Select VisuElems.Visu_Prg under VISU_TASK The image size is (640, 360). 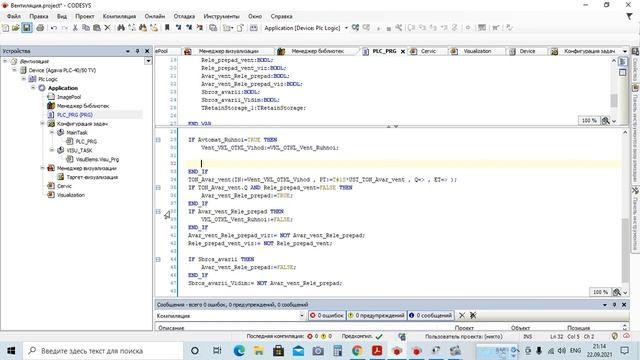click(97, 159)
